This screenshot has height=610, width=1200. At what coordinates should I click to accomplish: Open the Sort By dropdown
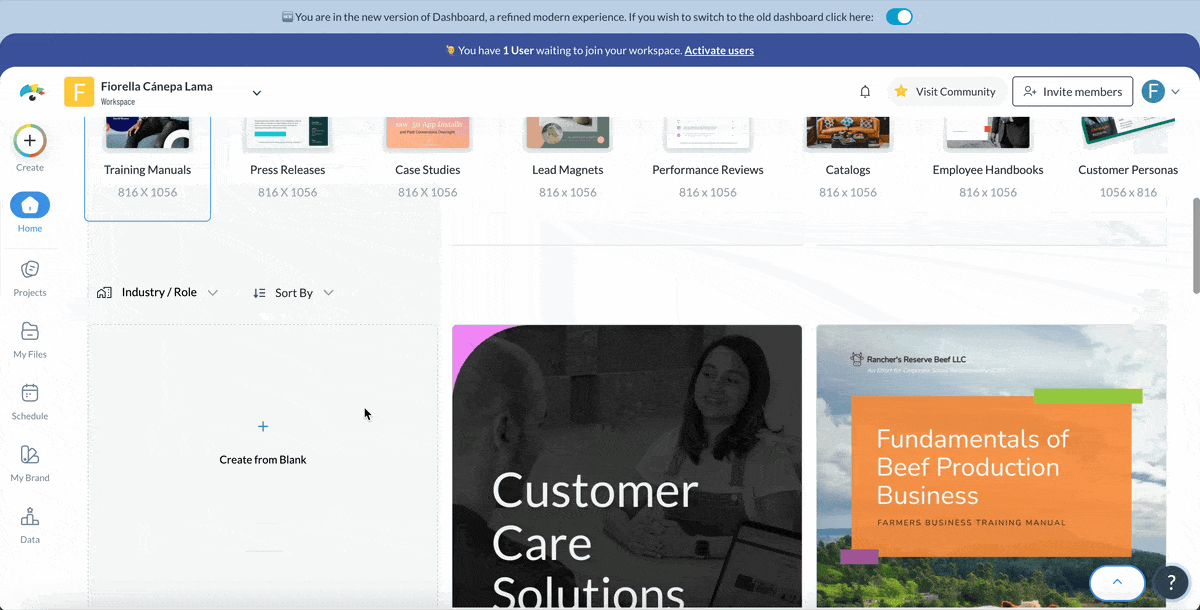[293, 293]
